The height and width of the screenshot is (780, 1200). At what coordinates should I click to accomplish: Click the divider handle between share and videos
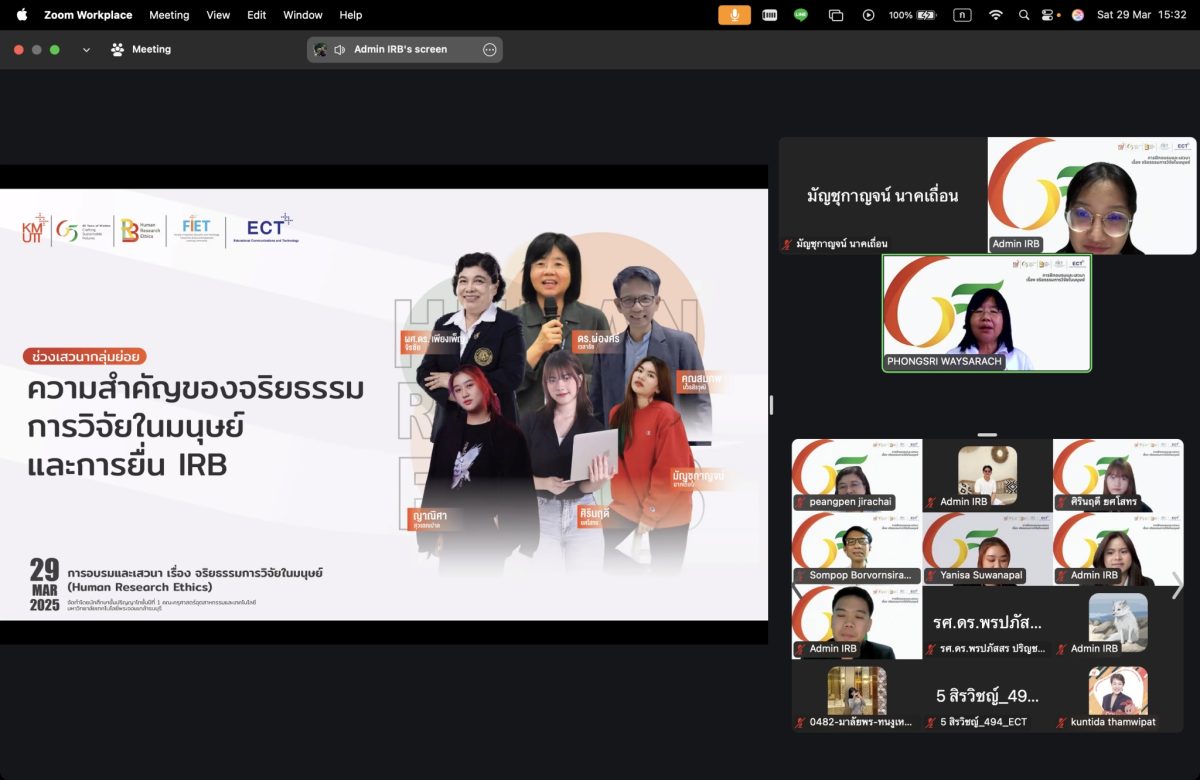[770, 405]
